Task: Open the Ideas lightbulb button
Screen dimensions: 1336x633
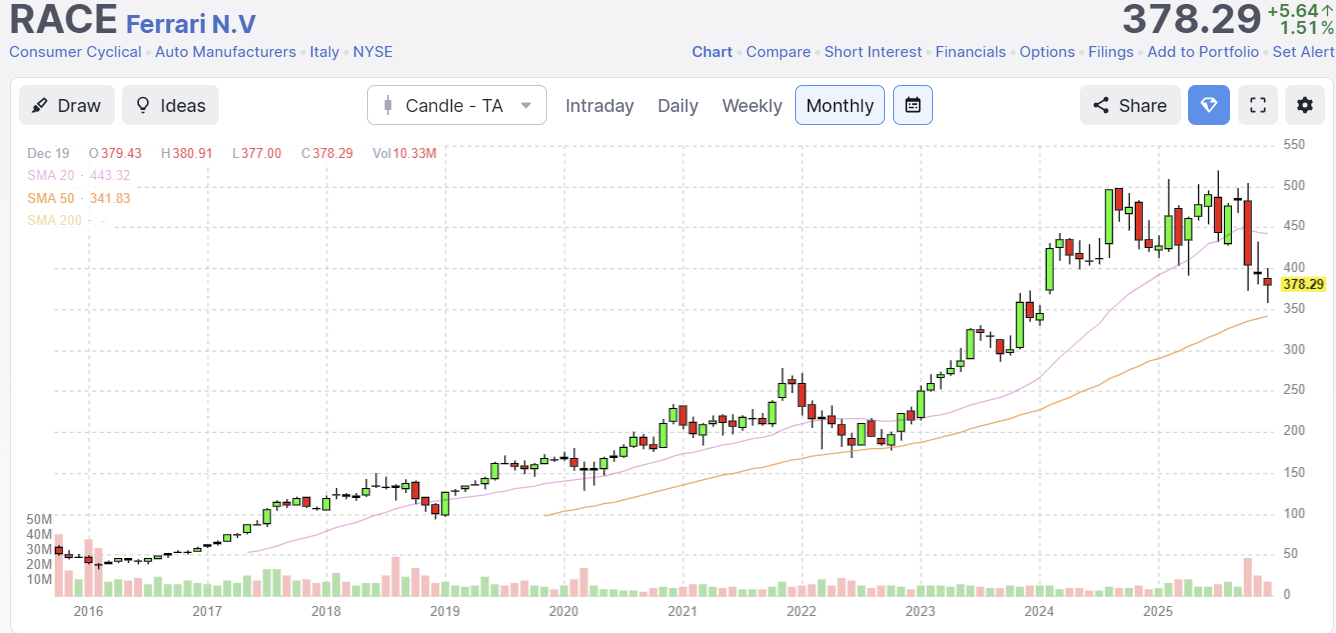Action: [170, 105]
